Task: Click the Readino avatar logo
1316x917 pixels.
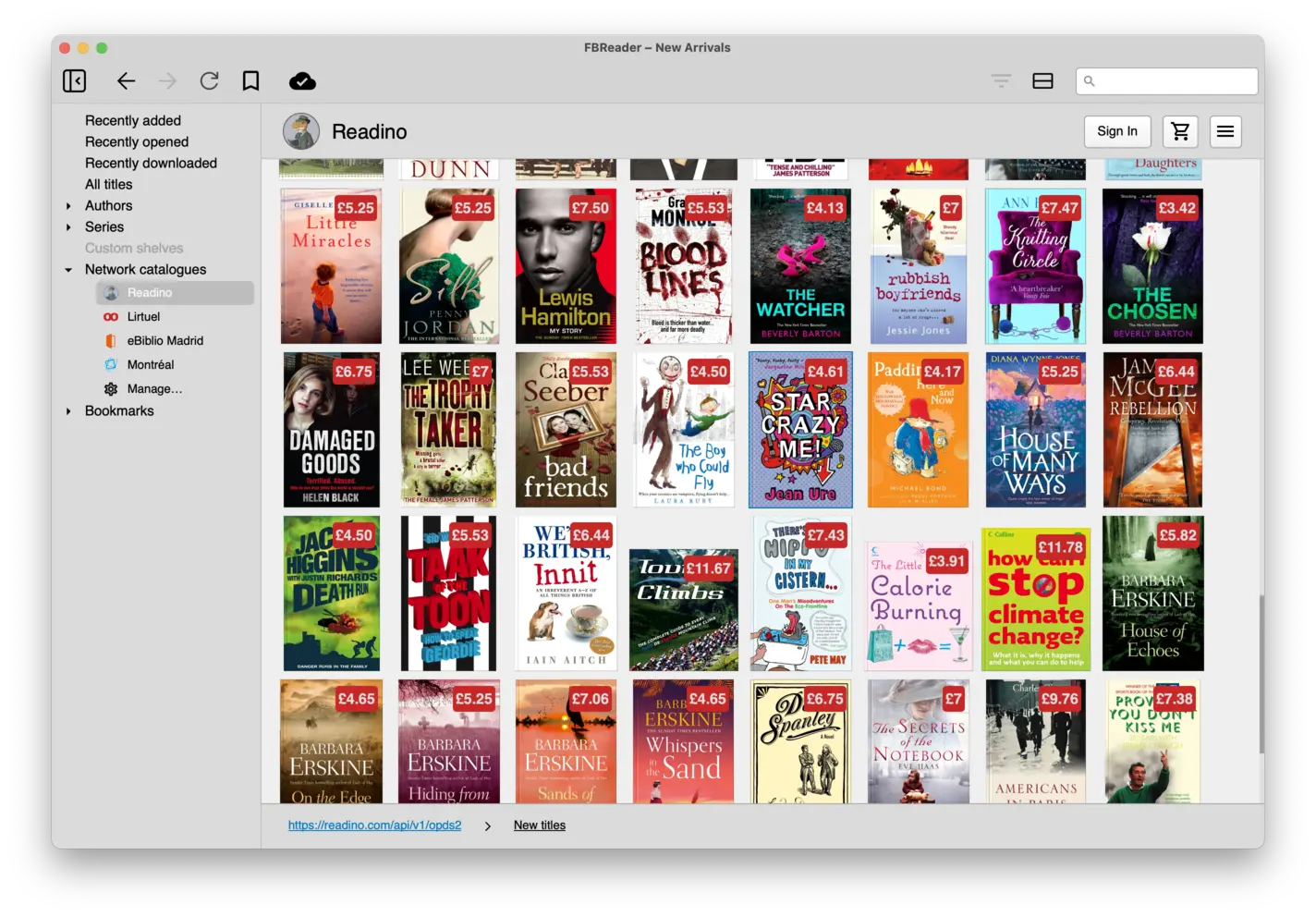Action: point(301,131)
